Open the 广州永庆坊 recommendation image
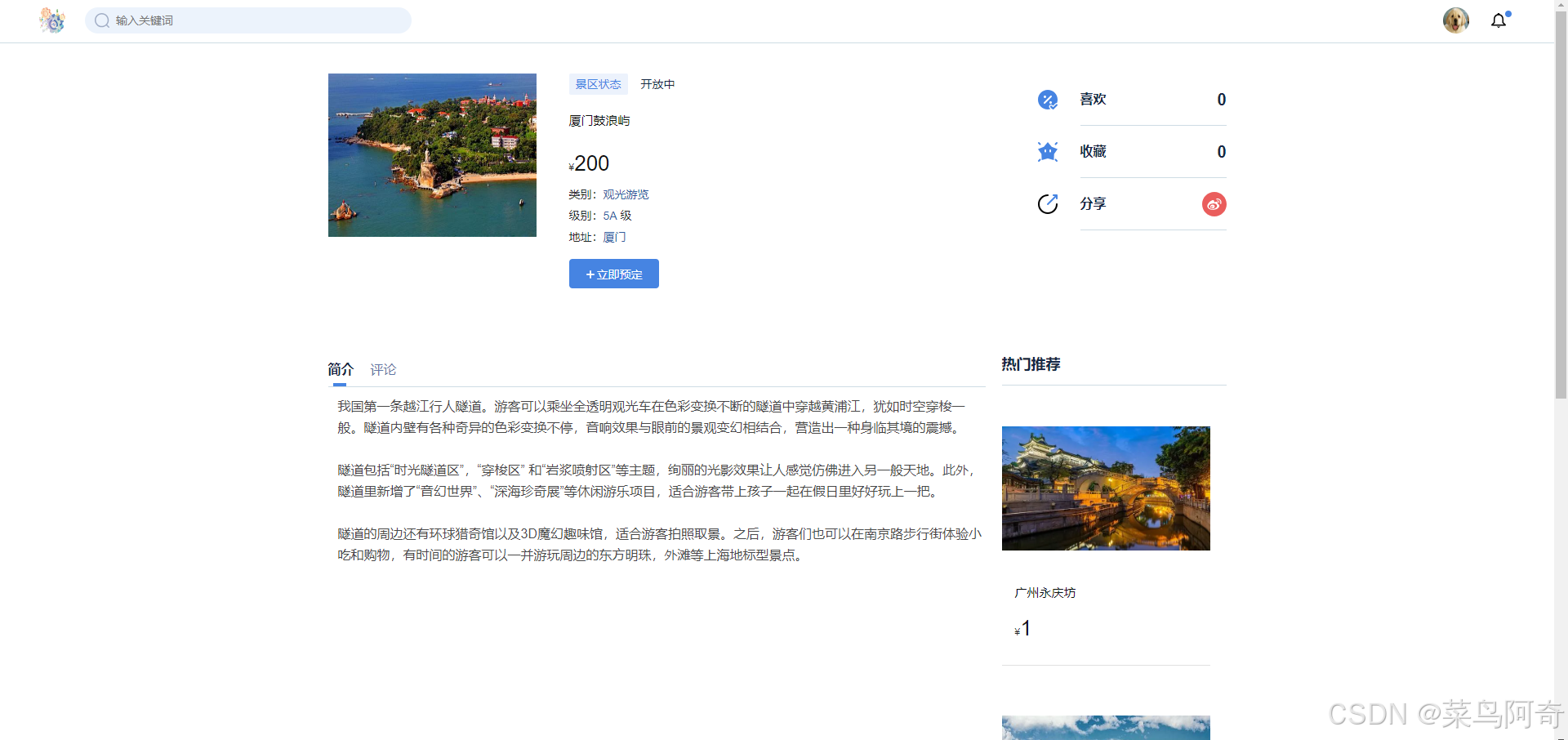The image size is (1568, 740). [x=1106, y=488]
